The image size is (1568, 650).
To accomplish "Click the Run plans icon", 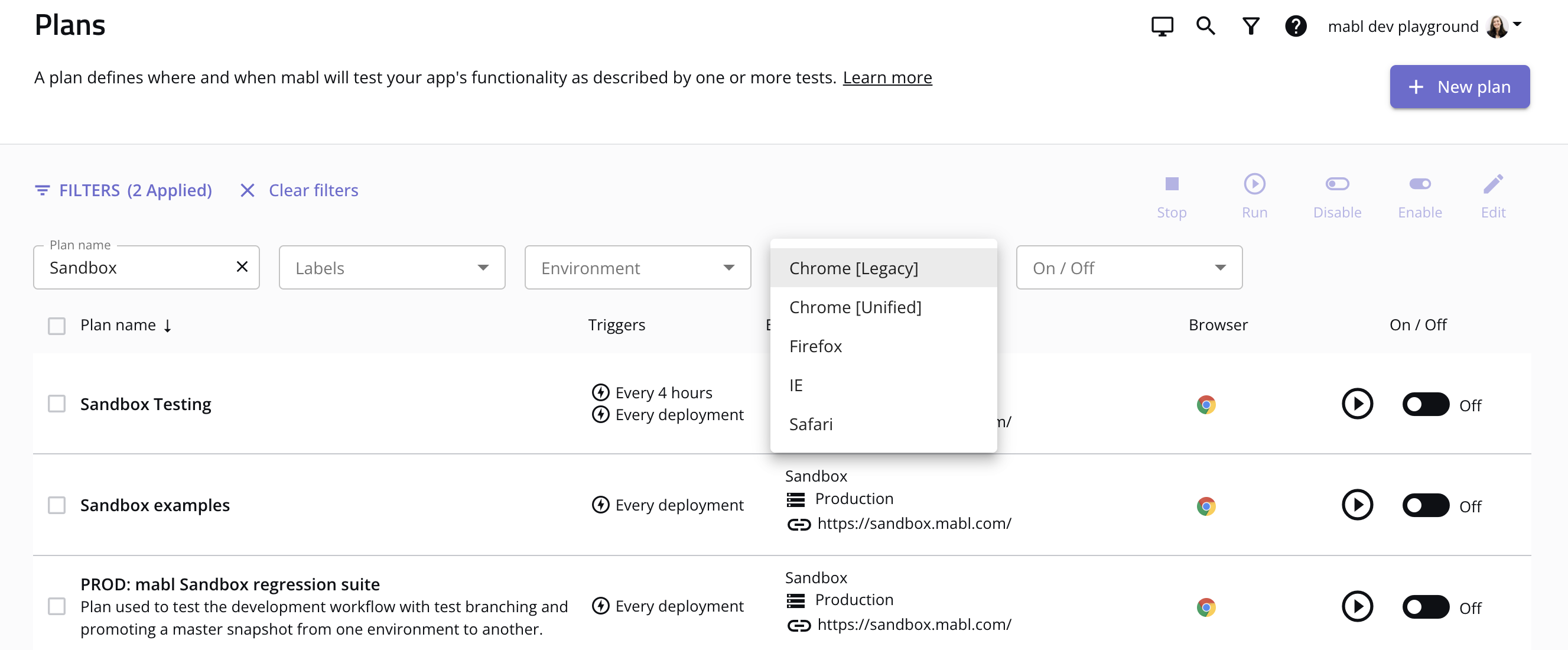I will (1254, 184).
